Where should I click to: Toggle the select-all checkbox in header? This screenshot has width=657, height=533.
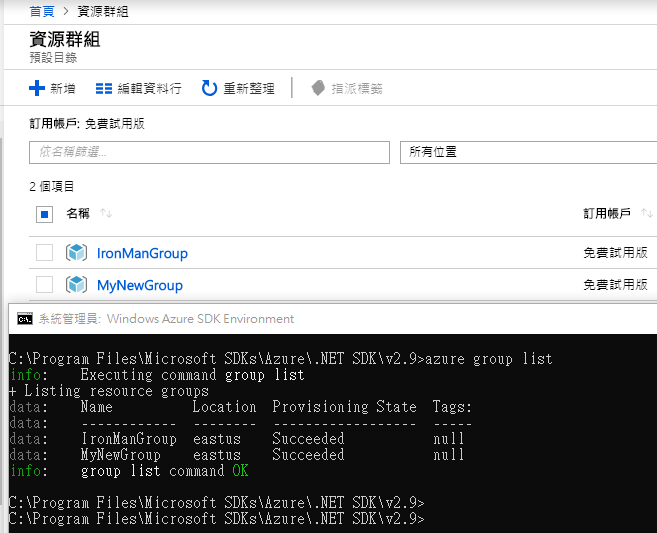click(44, 214)
